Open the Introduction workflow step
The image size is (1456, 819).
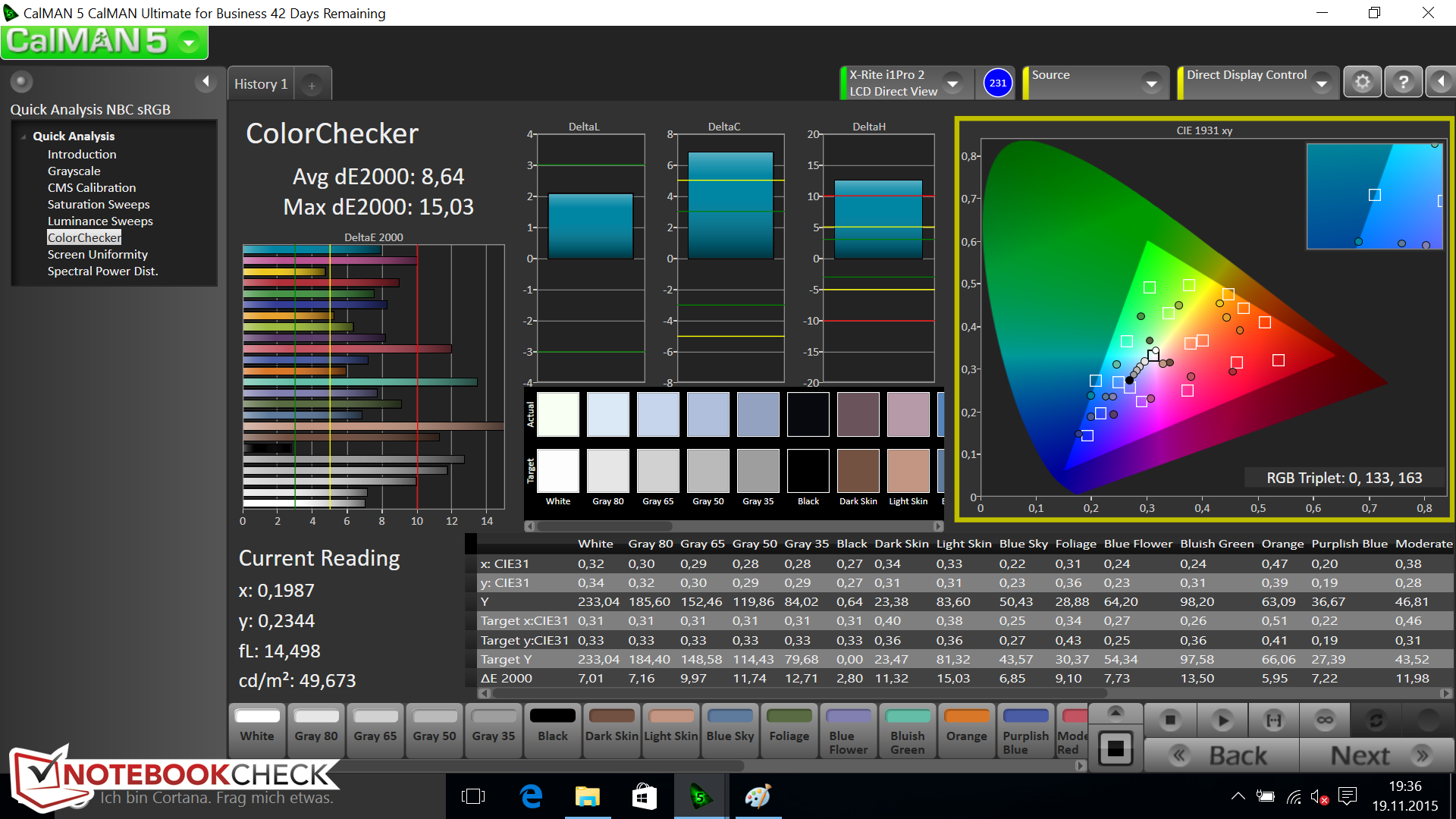(82, 154)
